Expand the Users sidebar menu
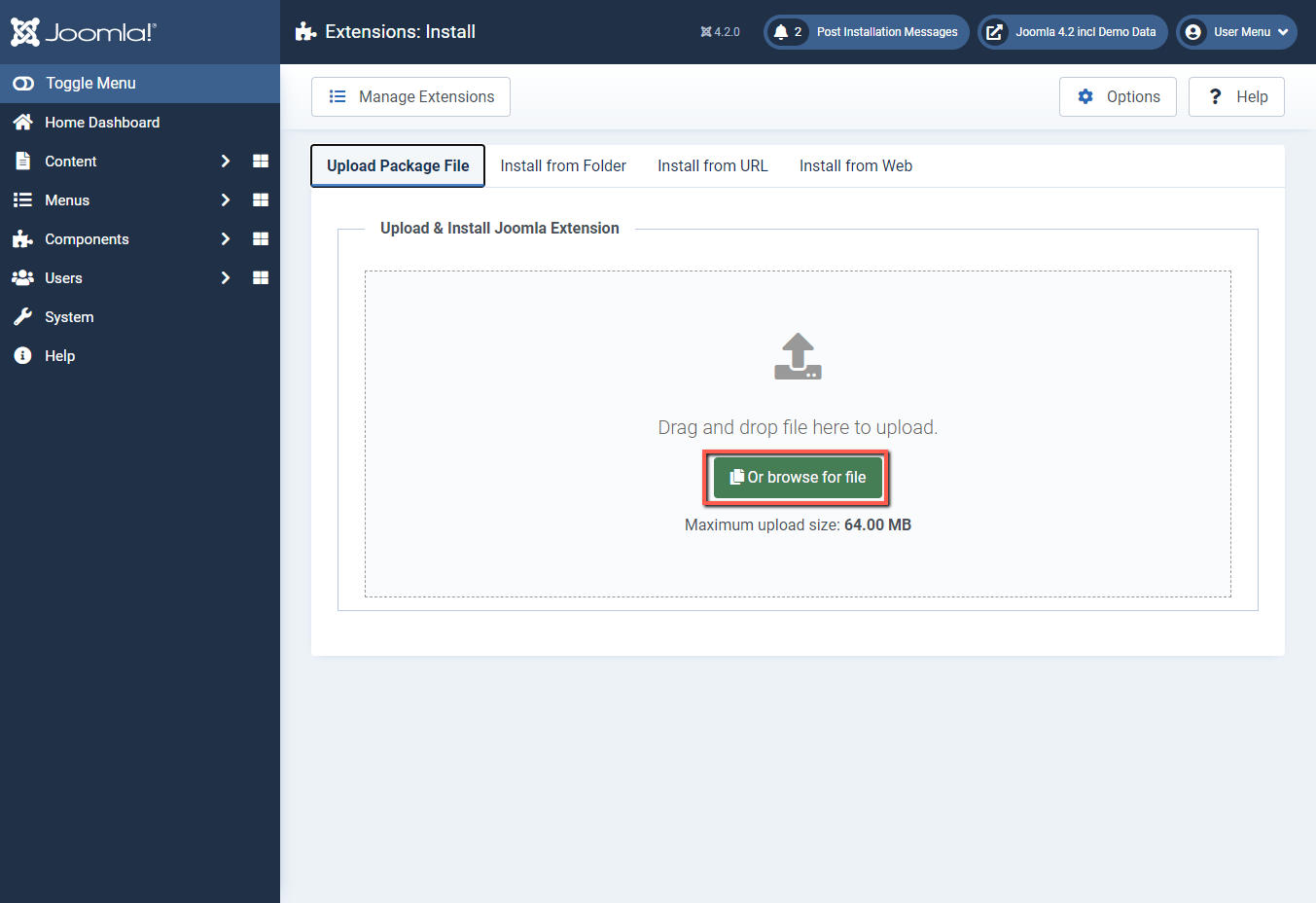This screenshot has width=1316, height=903. [x=225, y=277]
